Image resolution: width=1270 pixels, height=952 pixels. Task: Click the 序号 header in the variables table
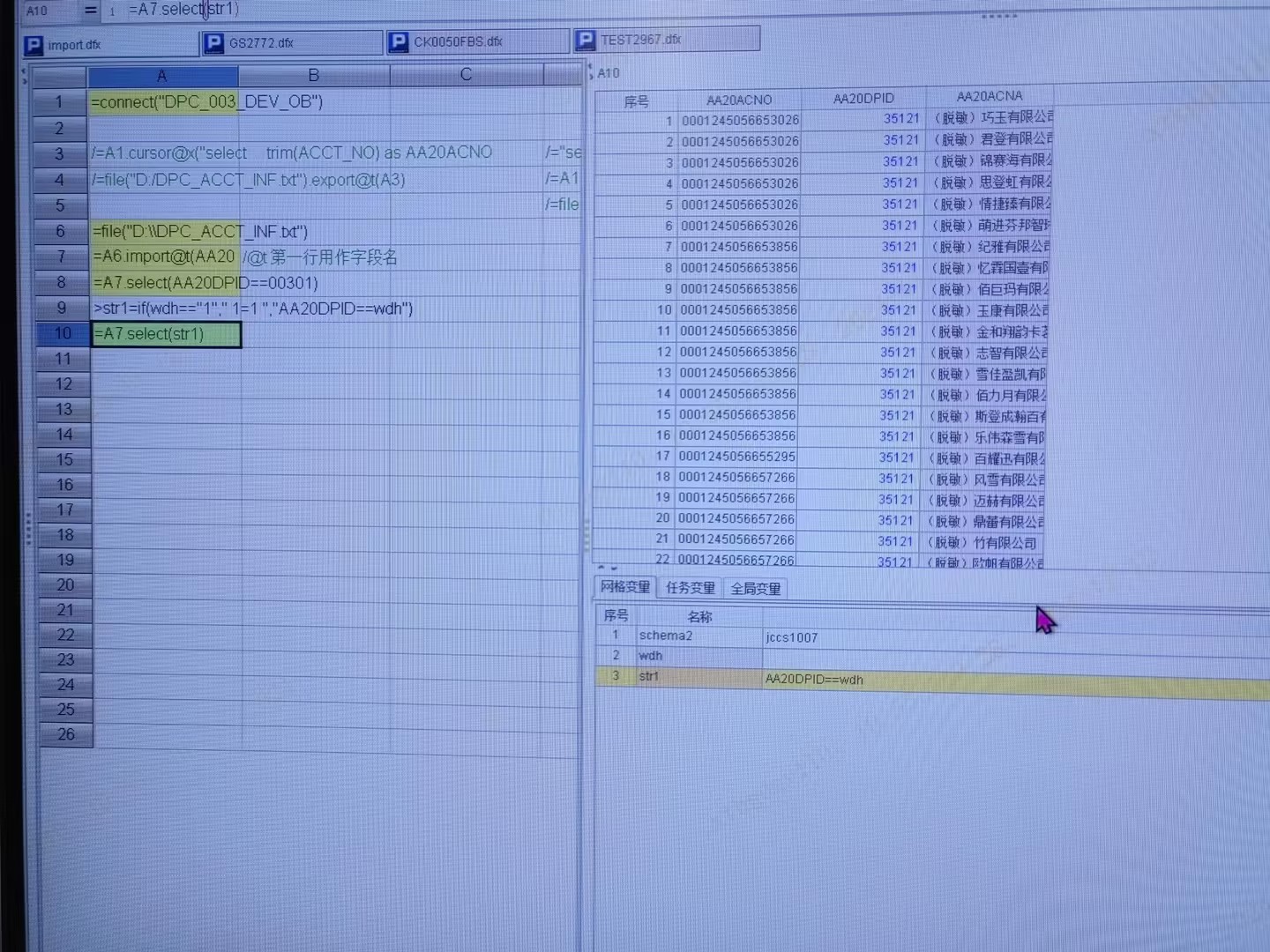[x=616, y=615]
